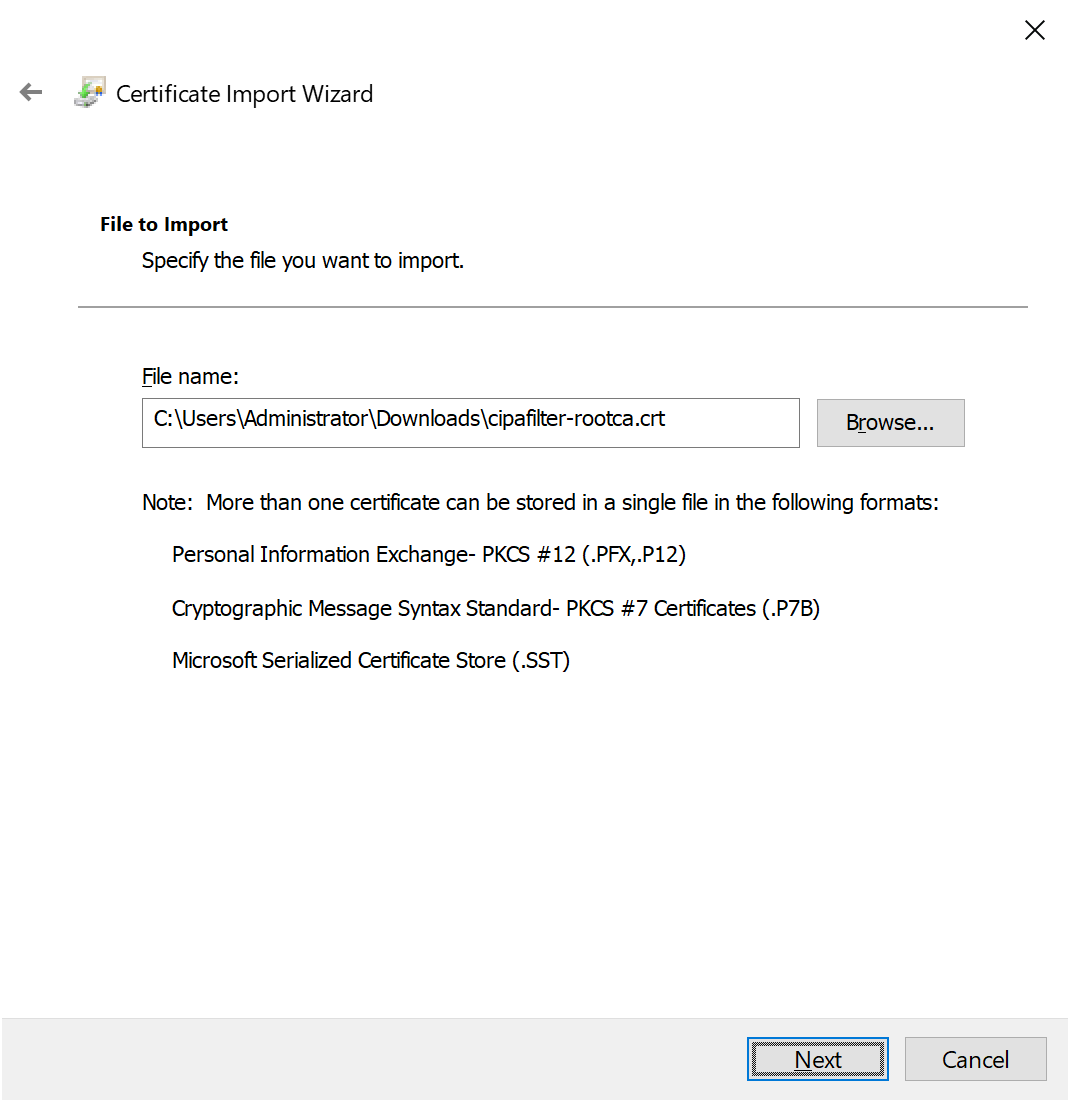
Task: Click inside the File name field
Action: (x=470, y=422)
